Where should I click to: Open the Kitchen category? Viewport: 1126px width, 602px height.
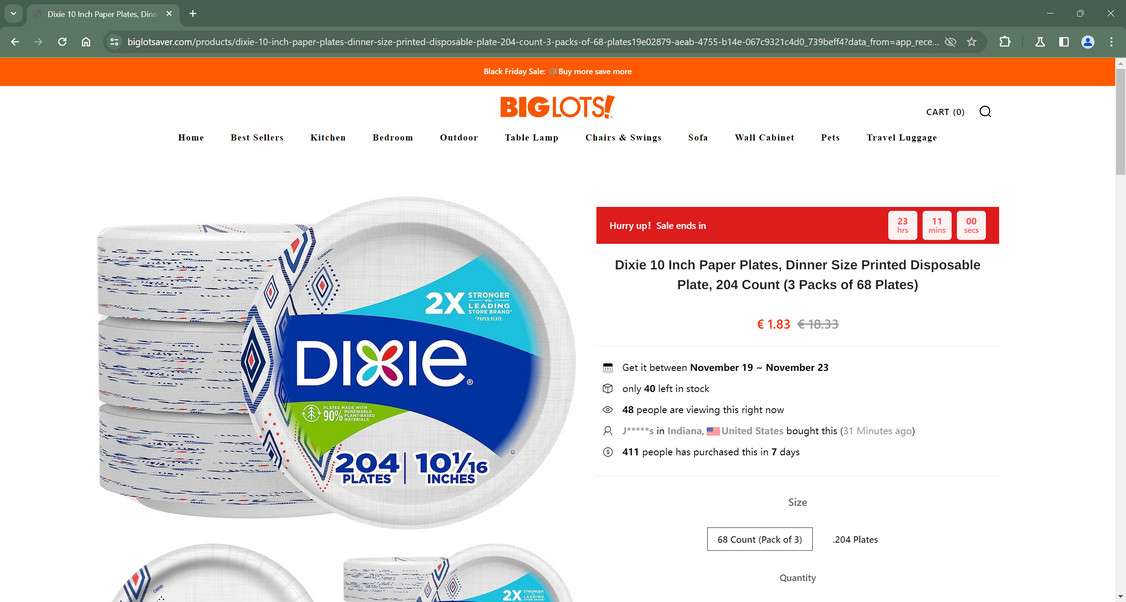pos(328,137)
